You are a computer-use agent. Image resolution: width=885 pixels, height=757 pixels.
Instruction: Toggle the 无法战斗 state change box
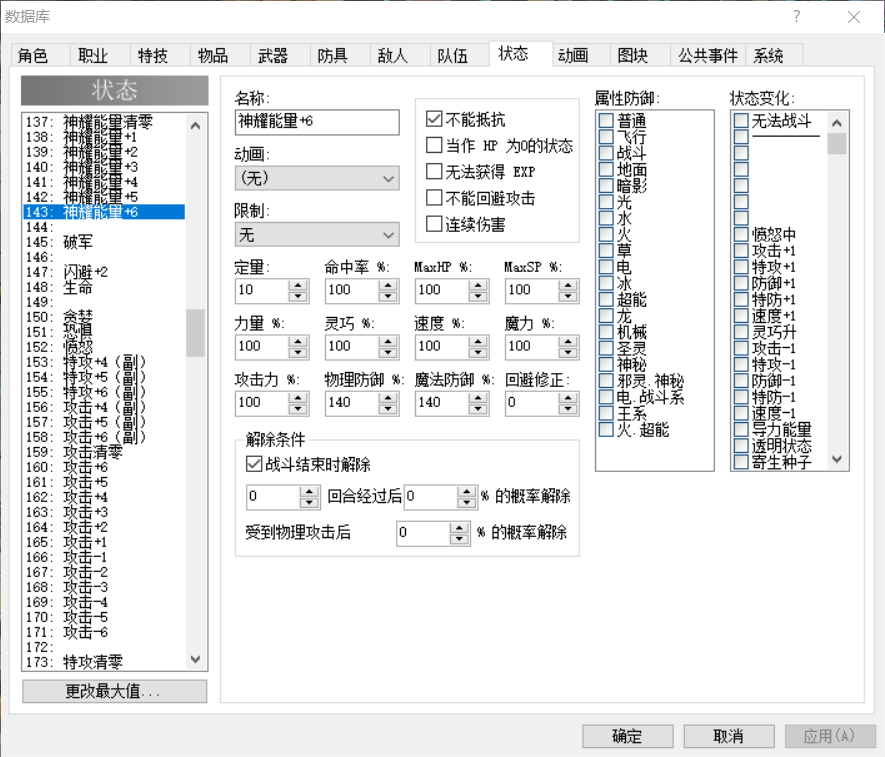pos(741,120)
